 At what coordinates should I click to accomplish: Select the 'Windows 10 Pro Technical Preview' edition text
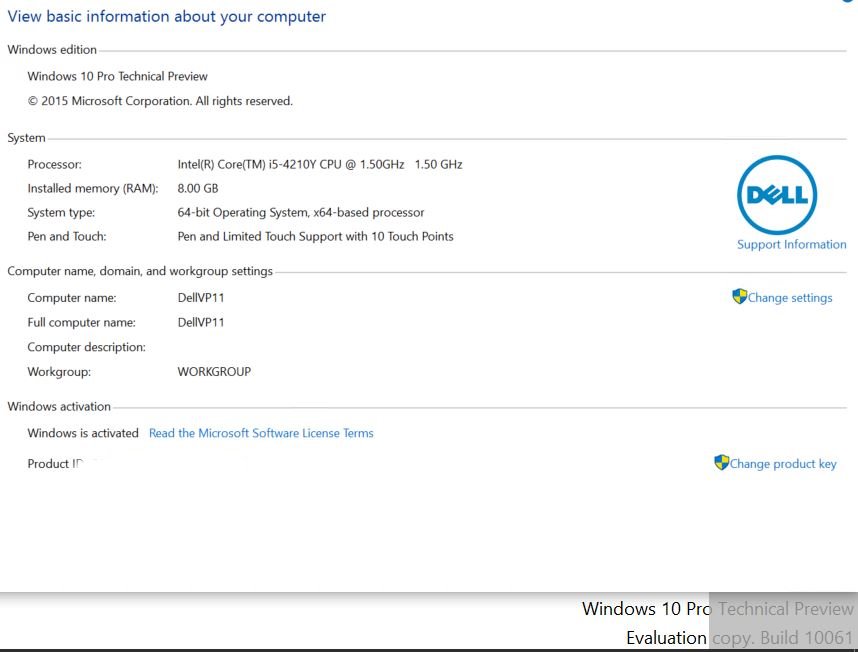(x=118, y=77)
